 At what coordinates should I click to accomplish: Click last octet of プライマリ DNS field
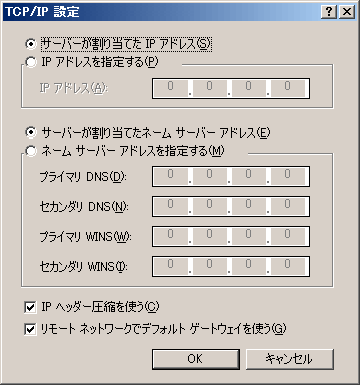287,176
